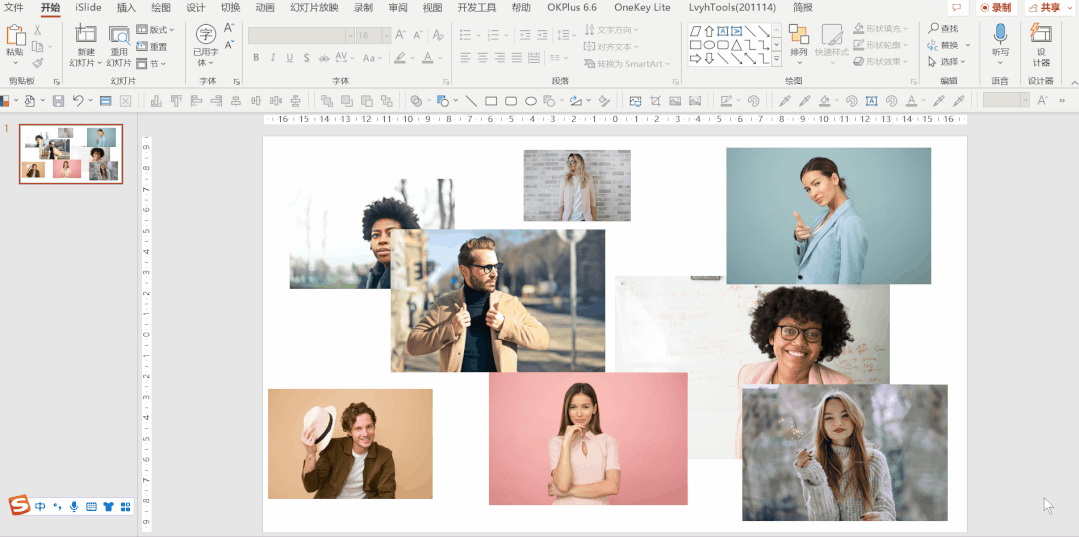Click the red font color button
The width and height of the screenshot is (1079, 537).
point(428,58)
